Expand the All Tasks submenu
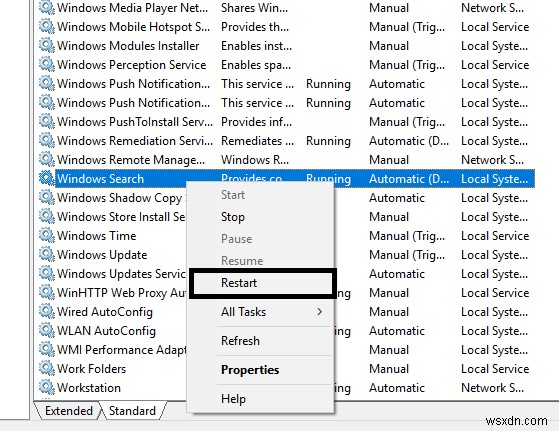 (x=261, y=312)
